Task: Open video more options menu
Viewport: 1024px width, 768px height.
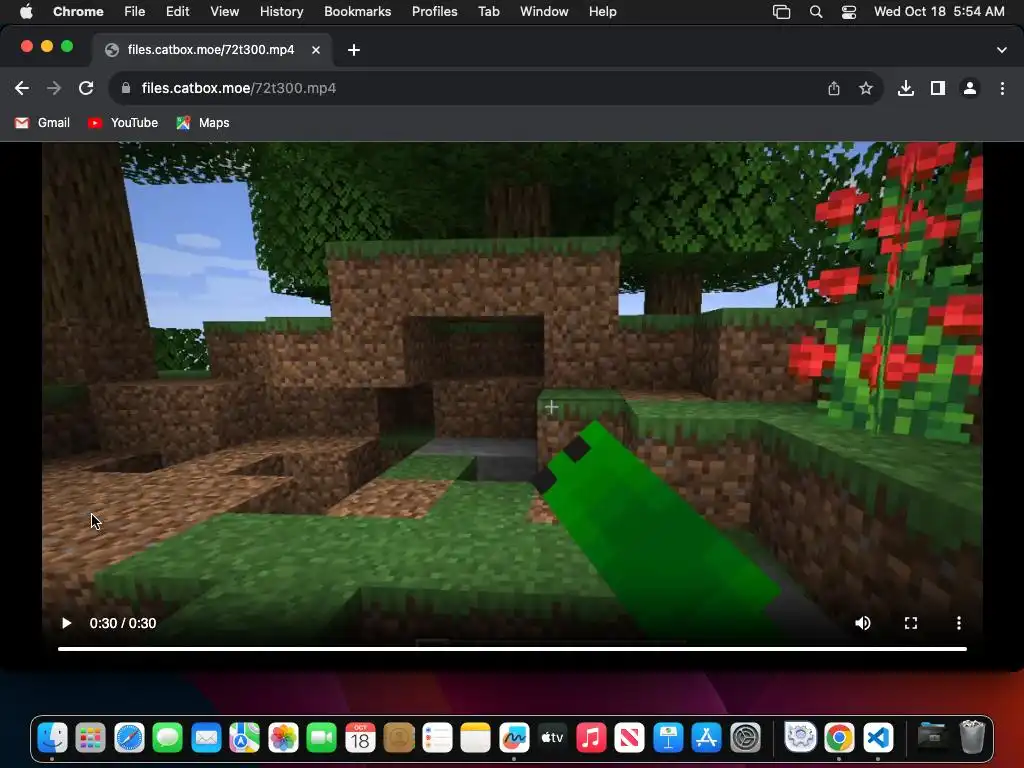Action: (959, 623)
